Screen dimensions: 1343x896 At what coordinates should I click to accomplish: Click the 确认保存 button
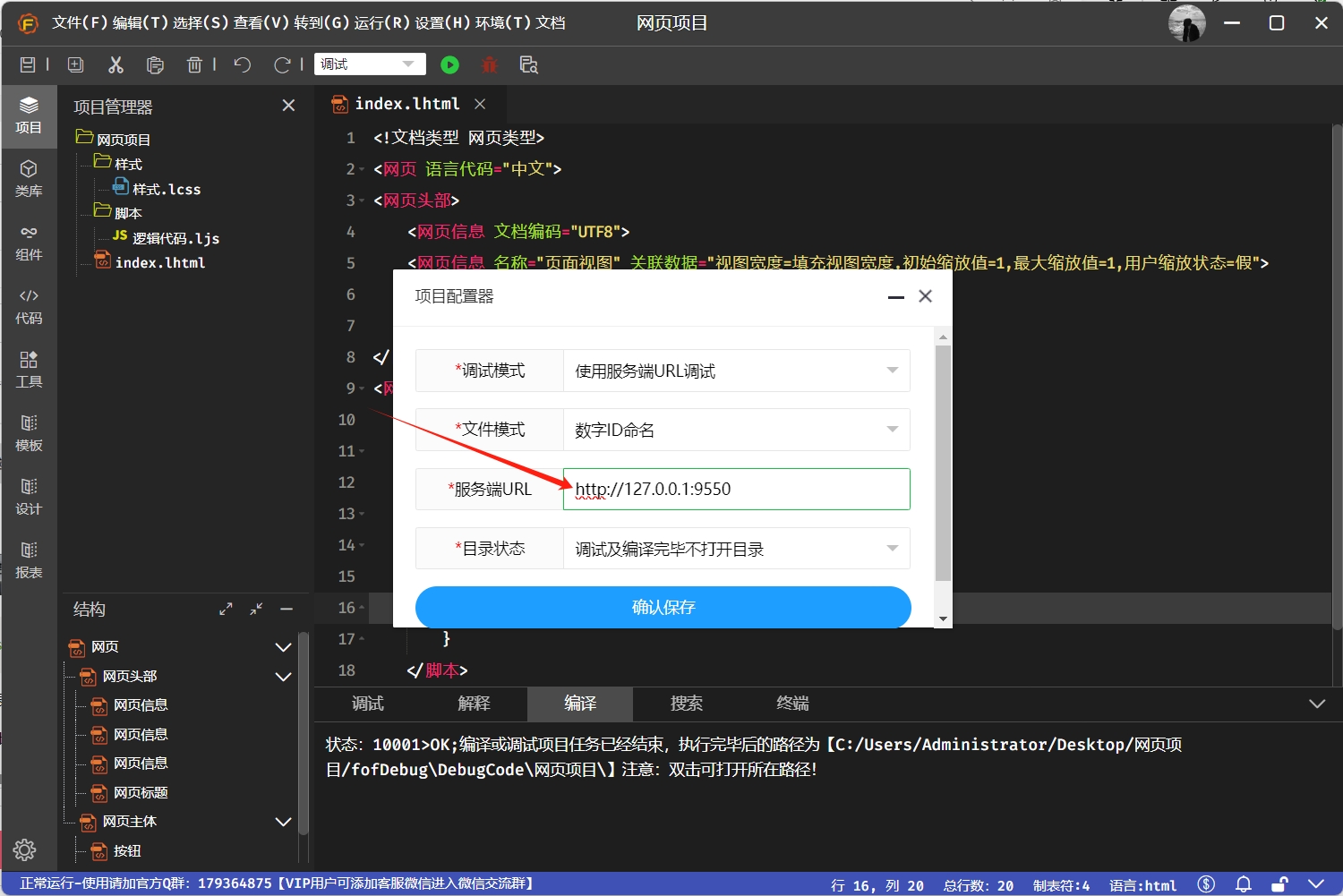(x=663, y=607)
